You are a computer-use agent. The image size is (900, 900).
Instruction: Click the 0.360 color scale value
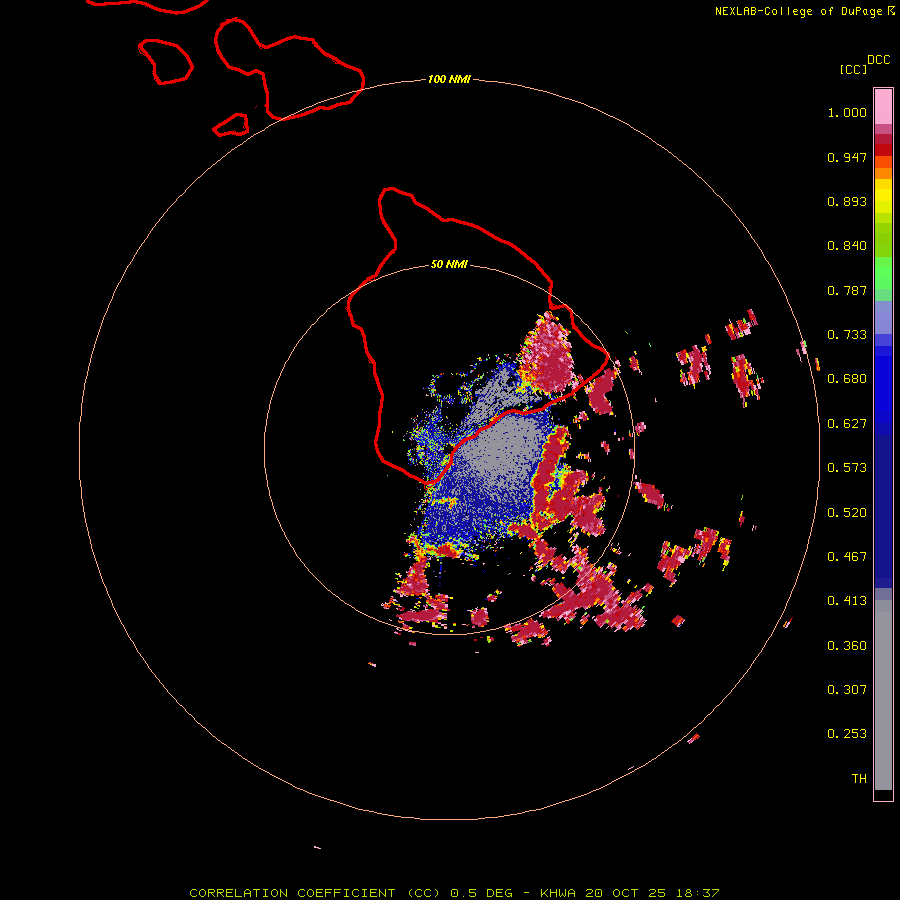click(x=847, y=646)
